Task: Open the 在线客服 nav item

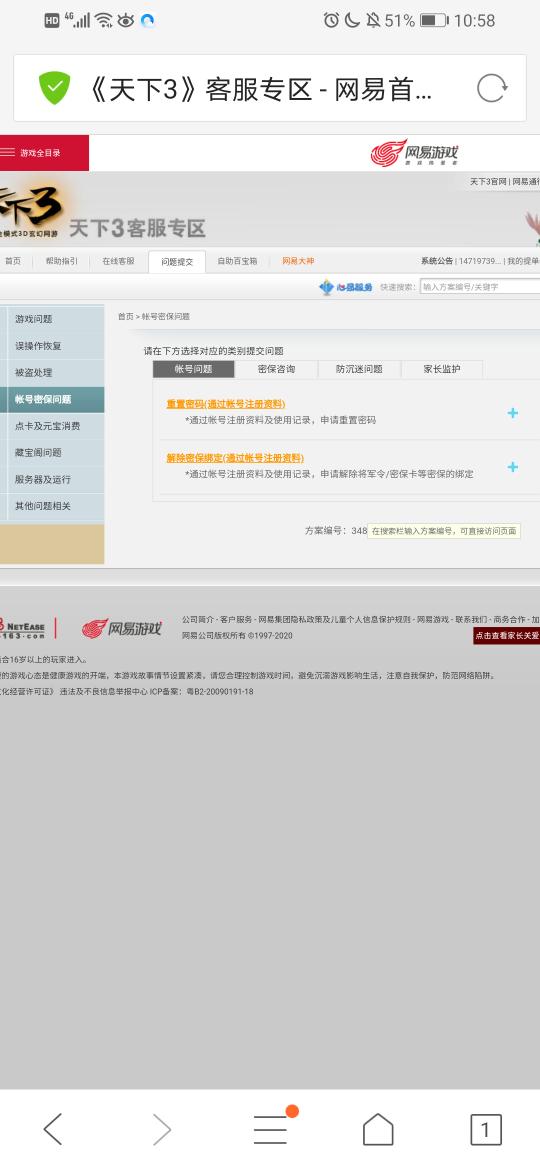Action: [119, 261]
